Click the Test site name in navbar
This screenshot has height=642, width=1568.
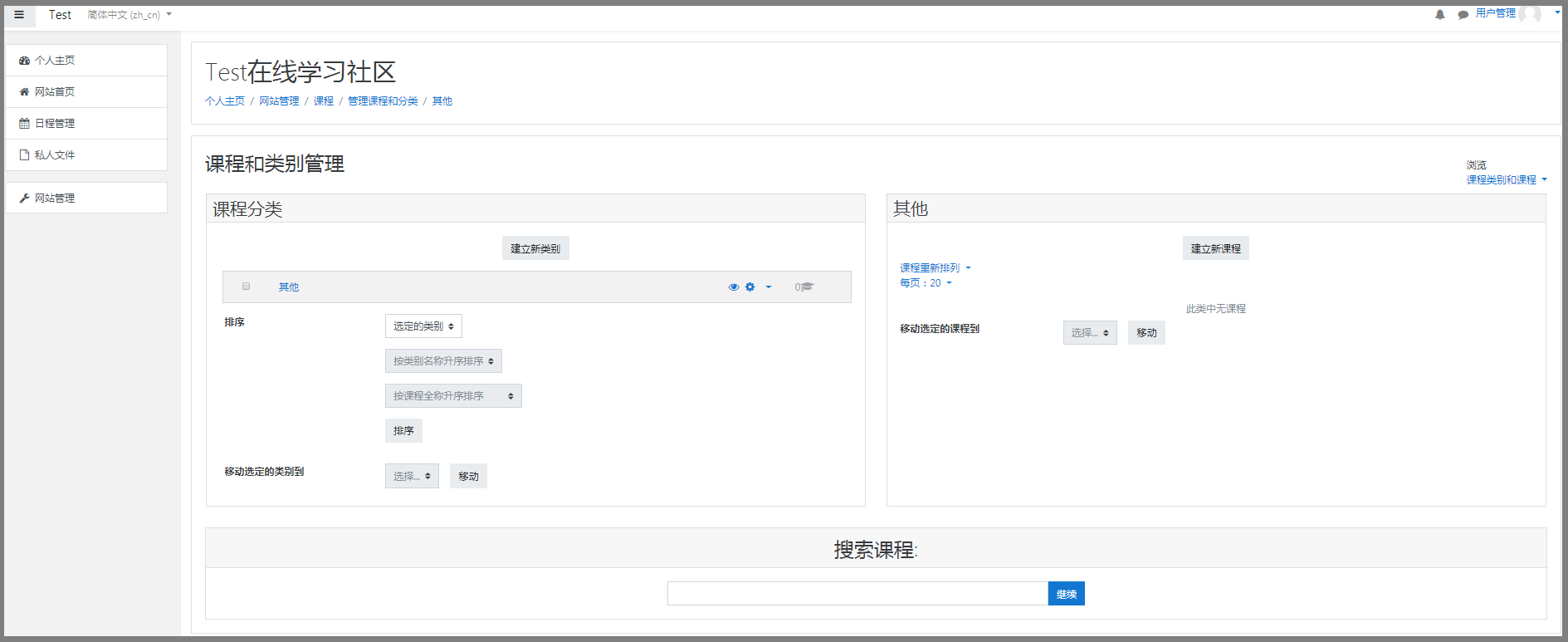pos(60,15)
